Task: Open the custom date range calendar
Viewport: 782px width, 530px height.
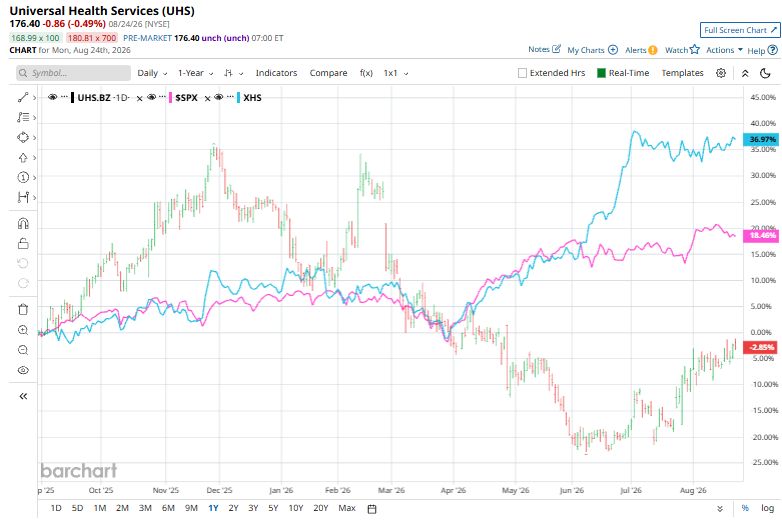Action: pos(372,509)
